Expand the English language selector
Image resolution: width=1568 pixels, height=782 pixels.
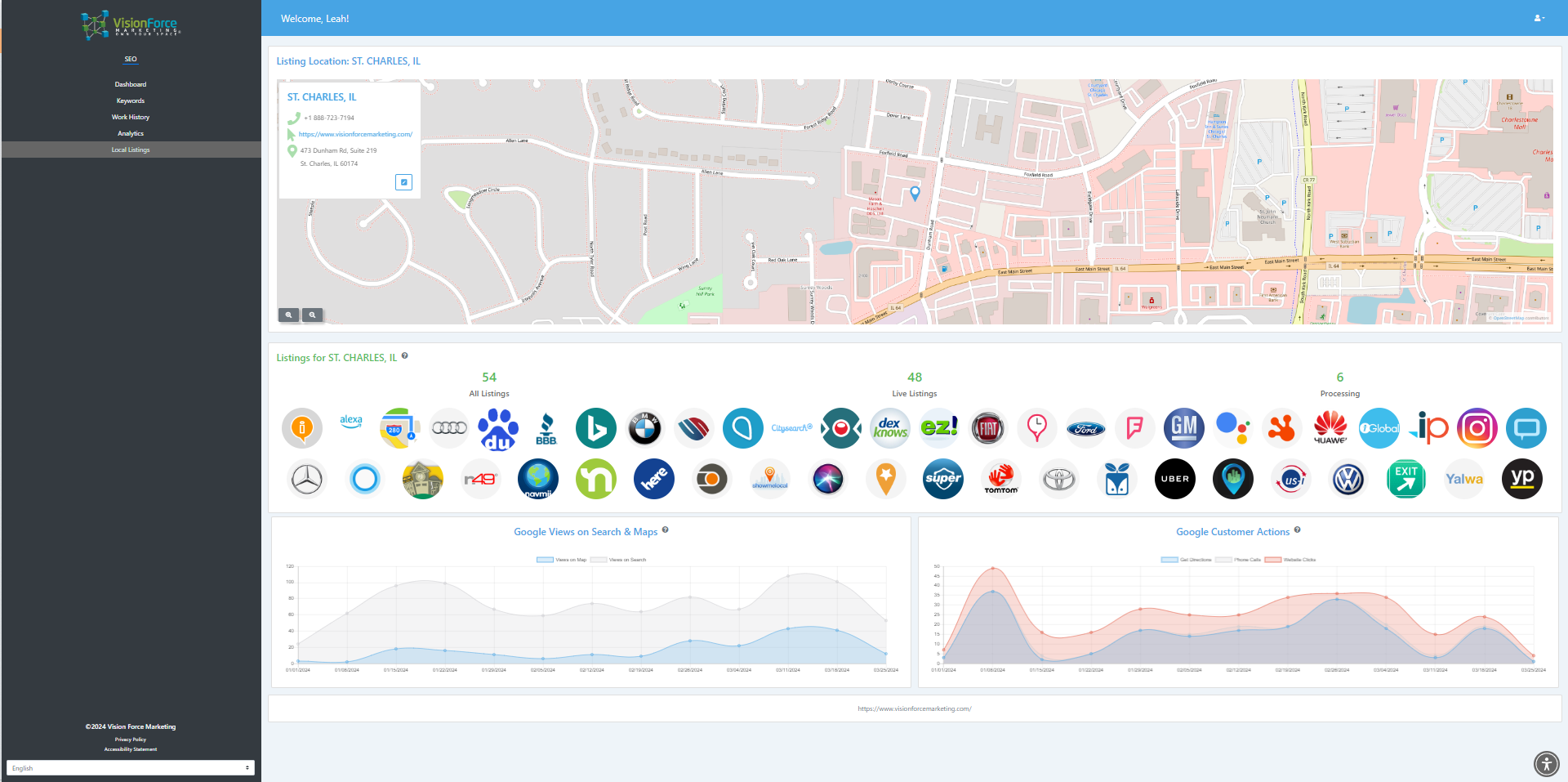[x=131, y=768]
